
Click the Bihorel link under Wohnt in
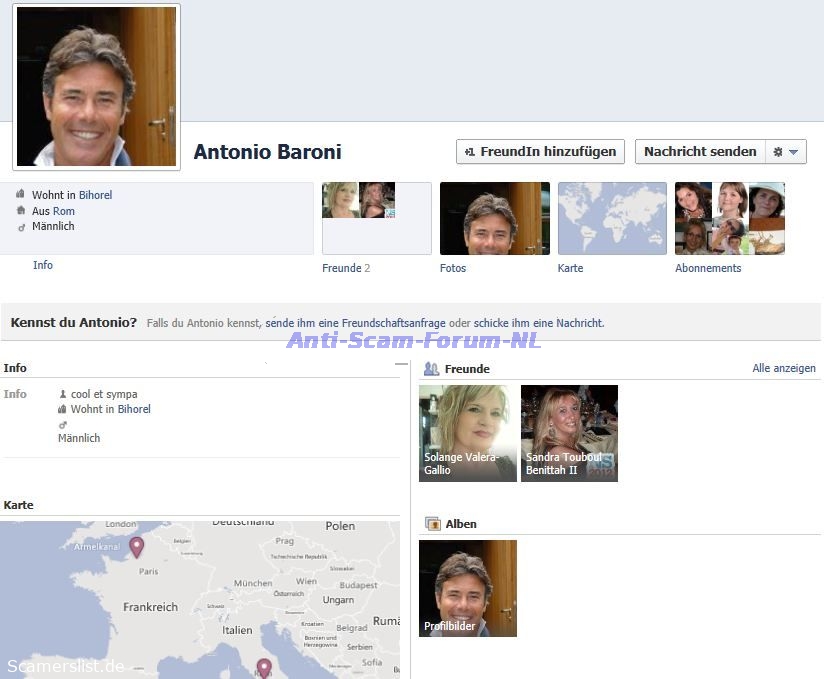[x=96, y=195]
